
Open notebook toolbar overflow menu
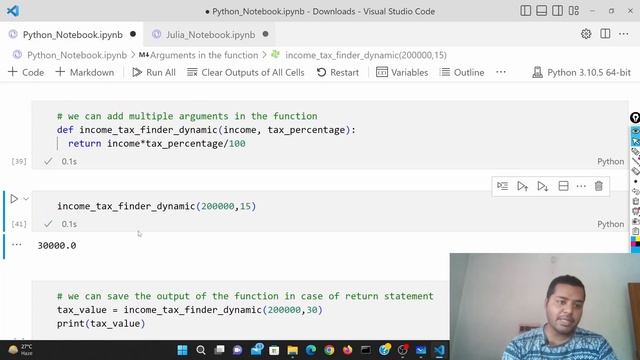click(x=501, y=72)
